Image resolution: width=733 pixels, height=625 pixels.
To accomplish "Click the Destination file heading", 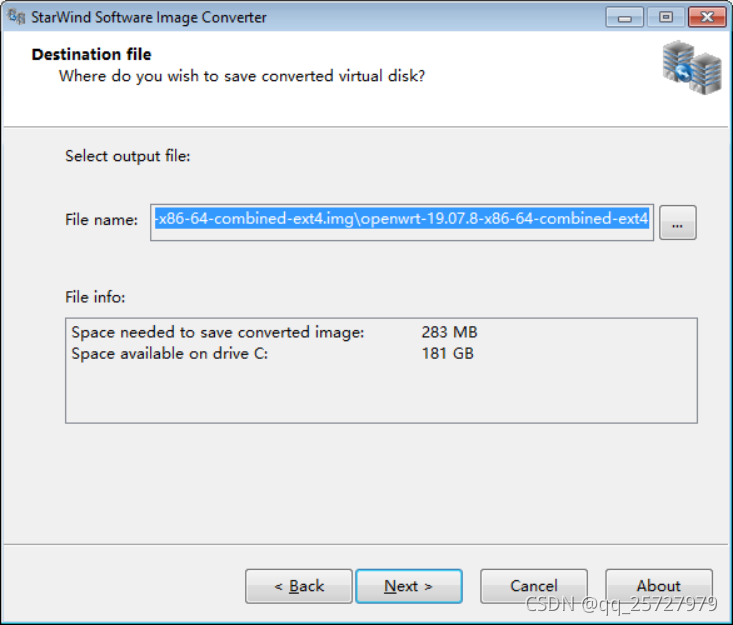I will tap(92, 54).
